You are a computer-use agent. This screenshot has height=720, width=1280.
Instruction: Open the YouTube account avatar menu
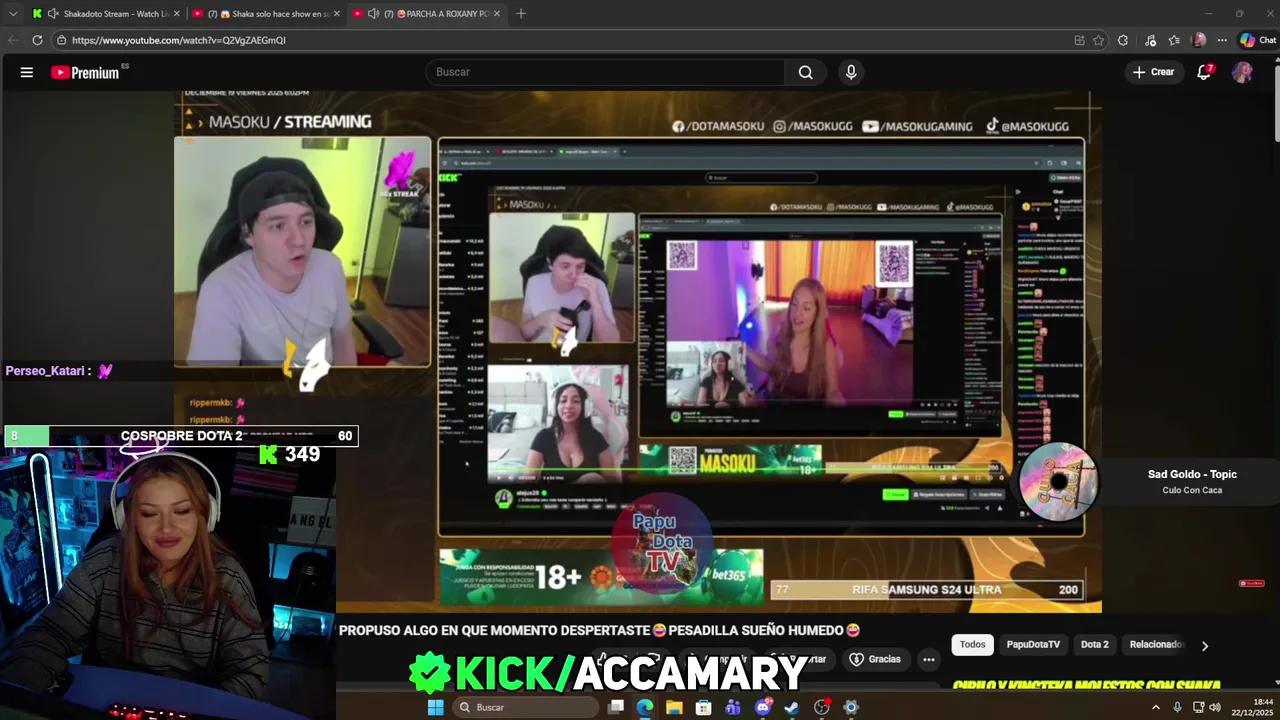(1242, 72)
